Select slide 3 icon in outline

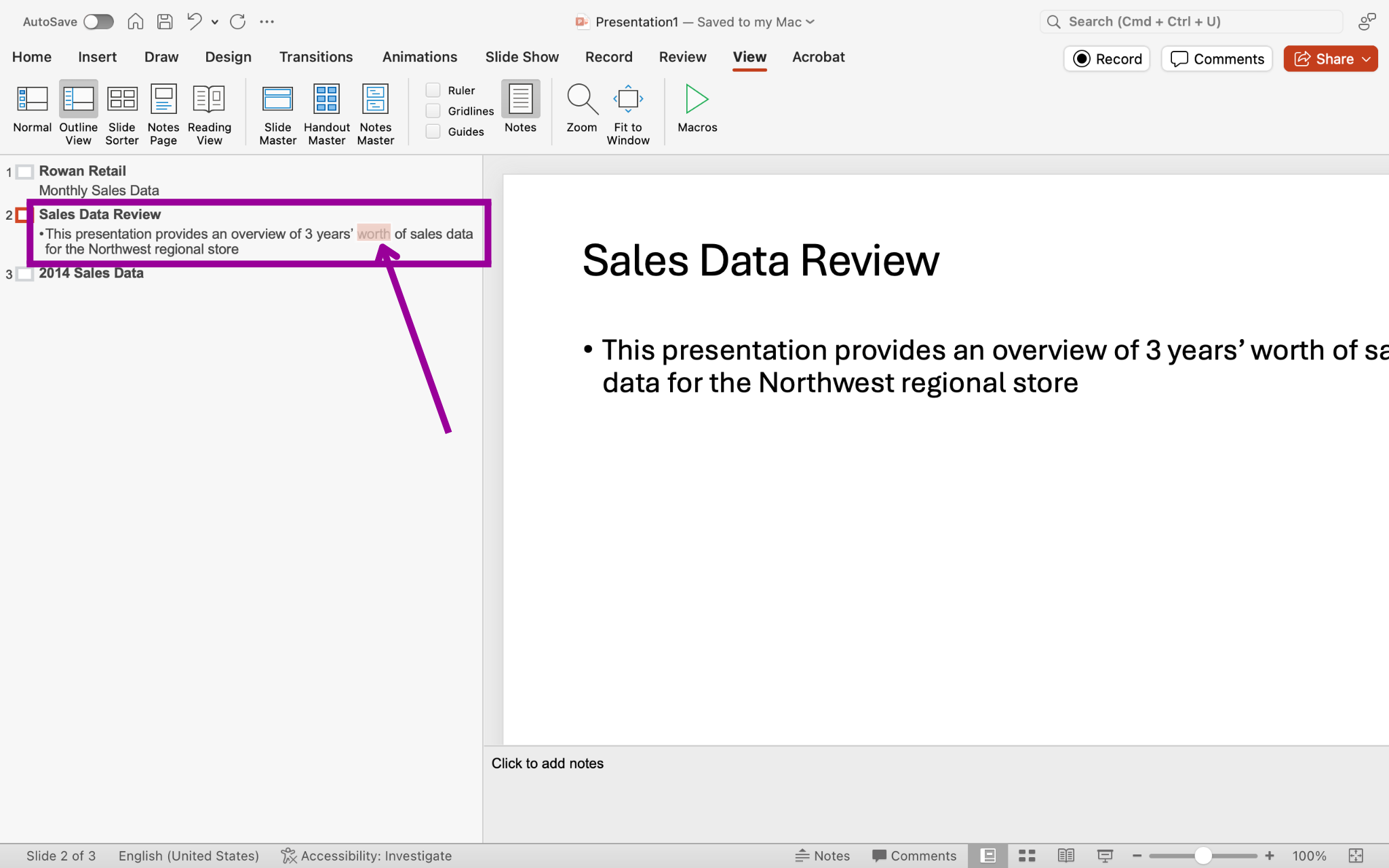coord(24,274)
